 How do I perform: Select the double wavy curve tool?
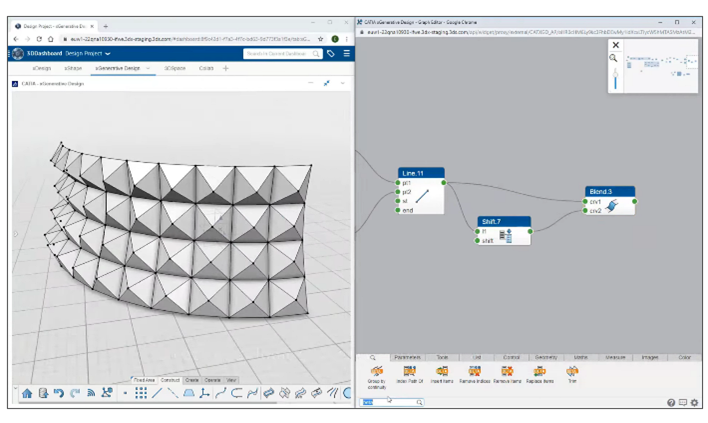(252, 393)
